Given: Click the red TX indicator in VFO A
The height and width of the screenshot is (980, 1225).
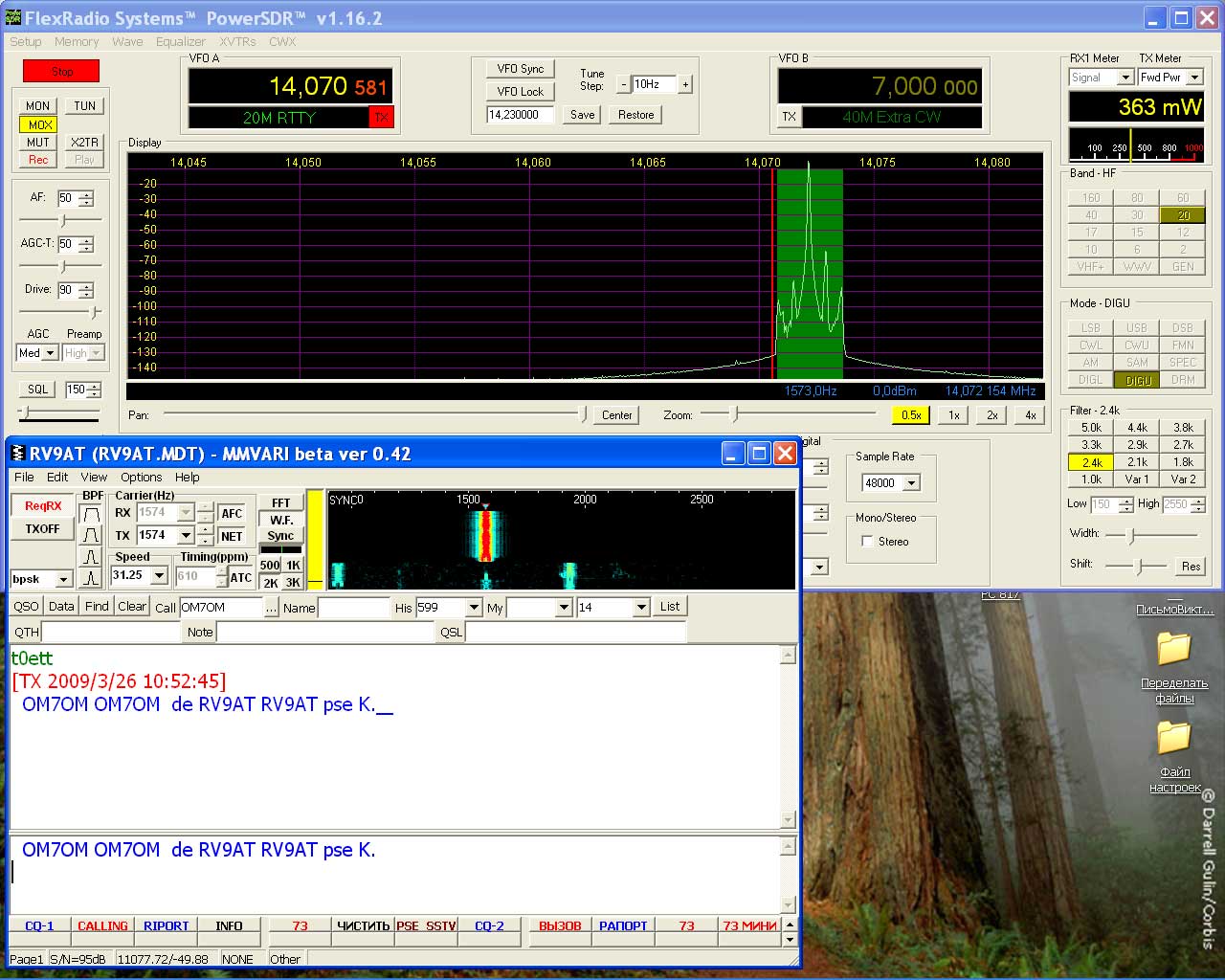Looking at the screenshot, I should 381,118.
